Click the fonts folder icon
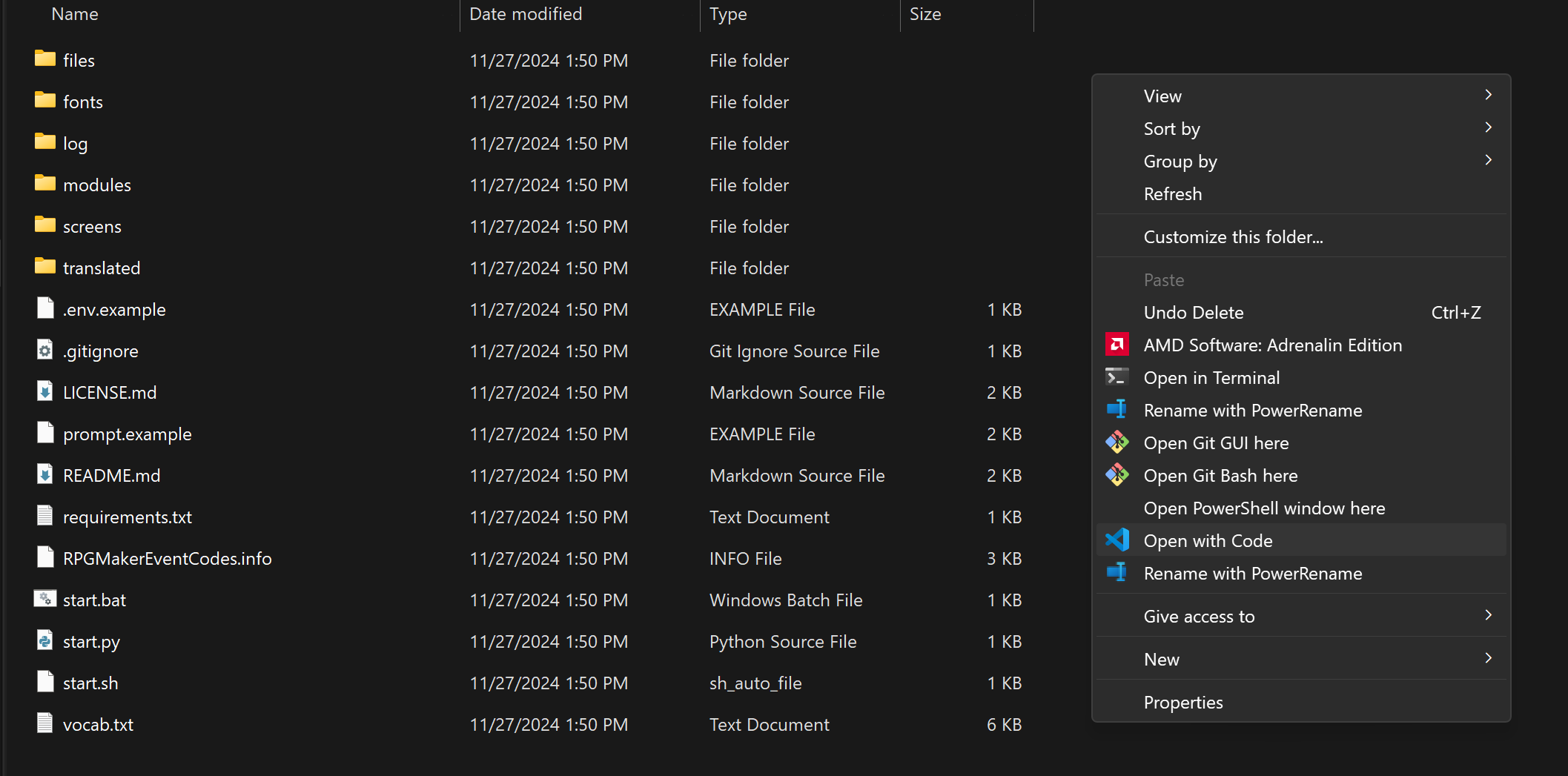The width and height of the screenshot is (1568, 776). coord(45,100)
